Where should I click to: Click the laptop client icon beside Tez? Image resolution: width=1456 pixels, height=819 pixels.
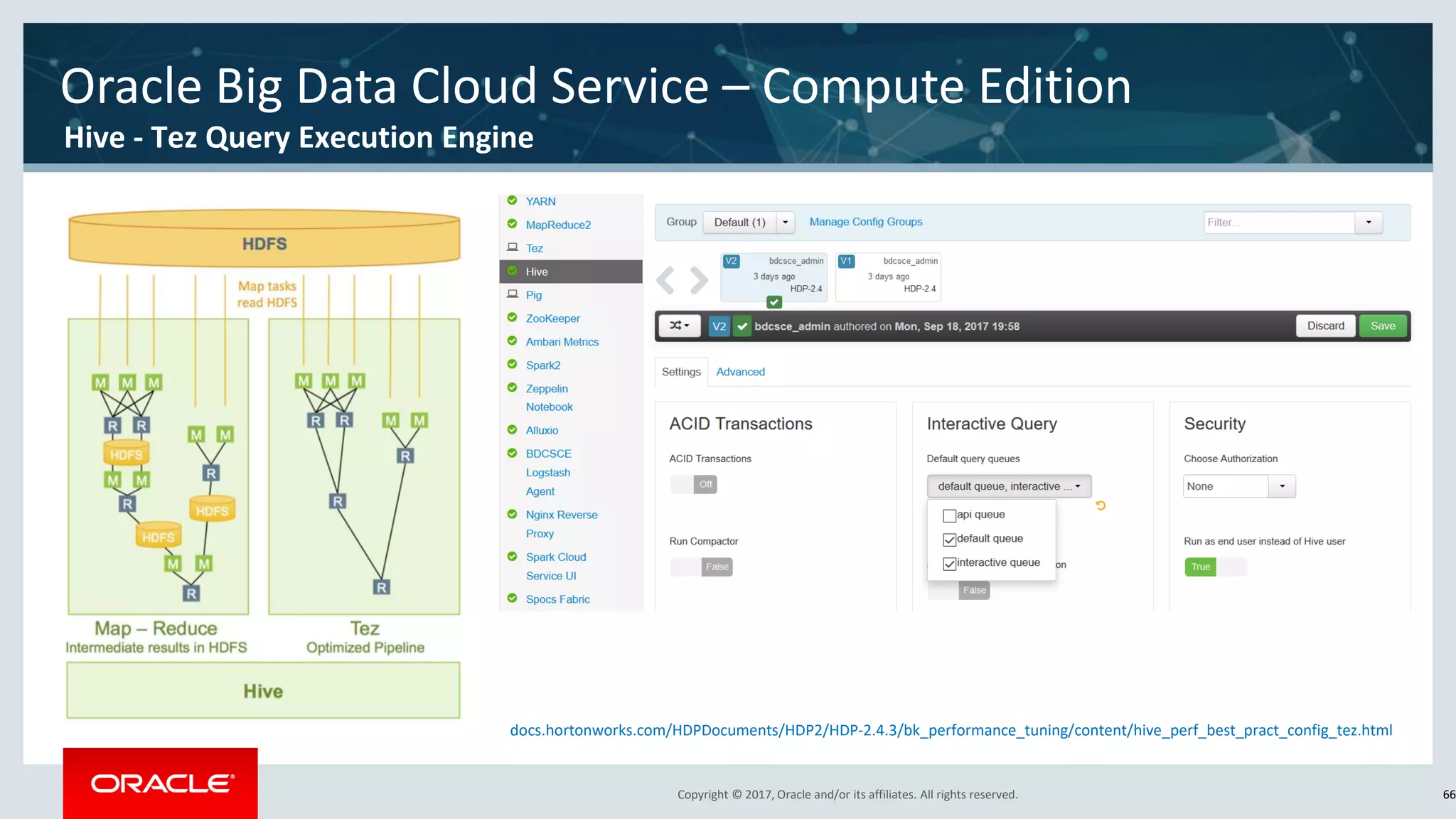pos(512,247)
